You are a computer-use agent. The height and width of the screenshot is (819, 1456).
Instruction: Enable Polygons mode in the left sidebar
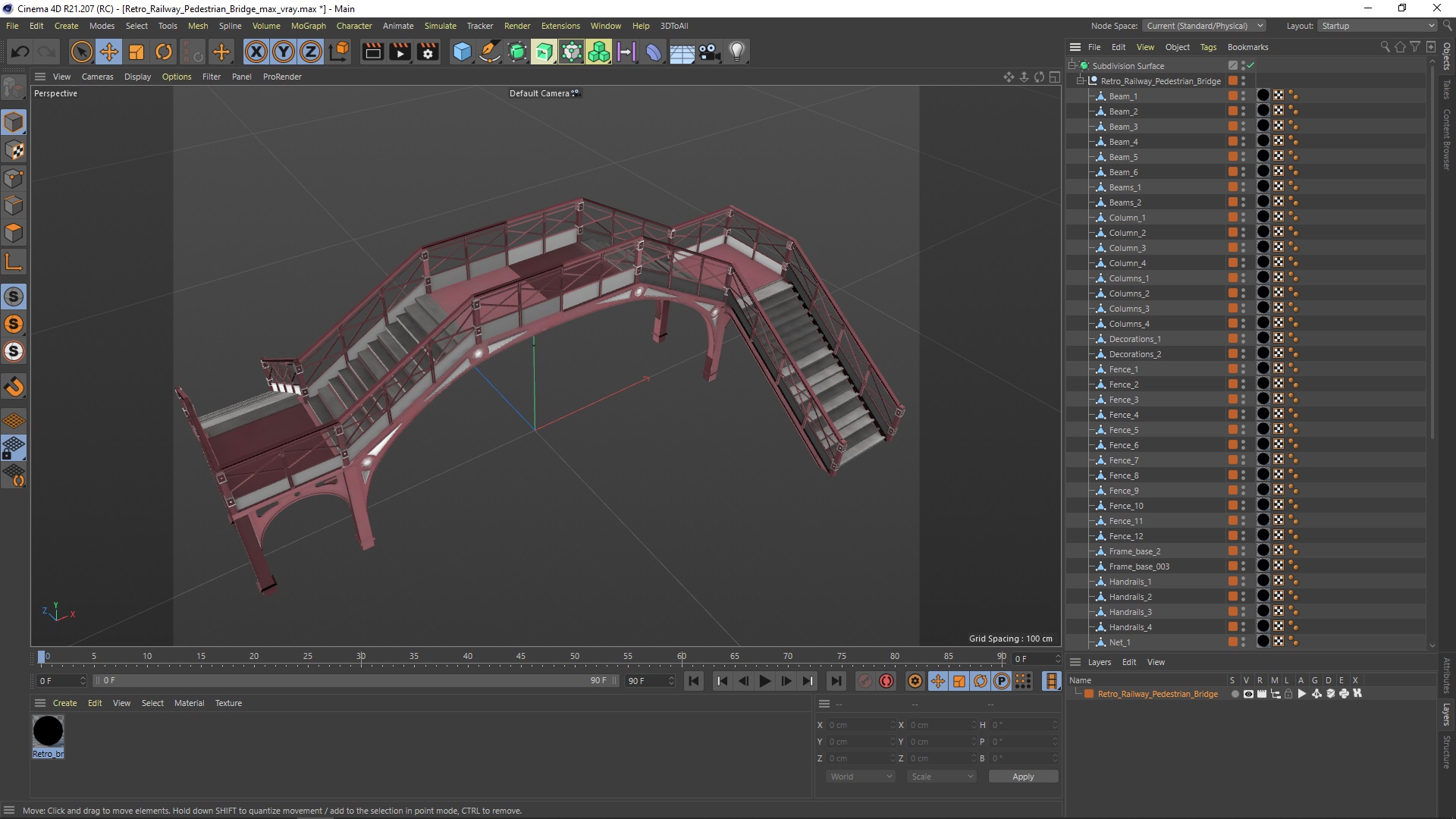point(14,233)
